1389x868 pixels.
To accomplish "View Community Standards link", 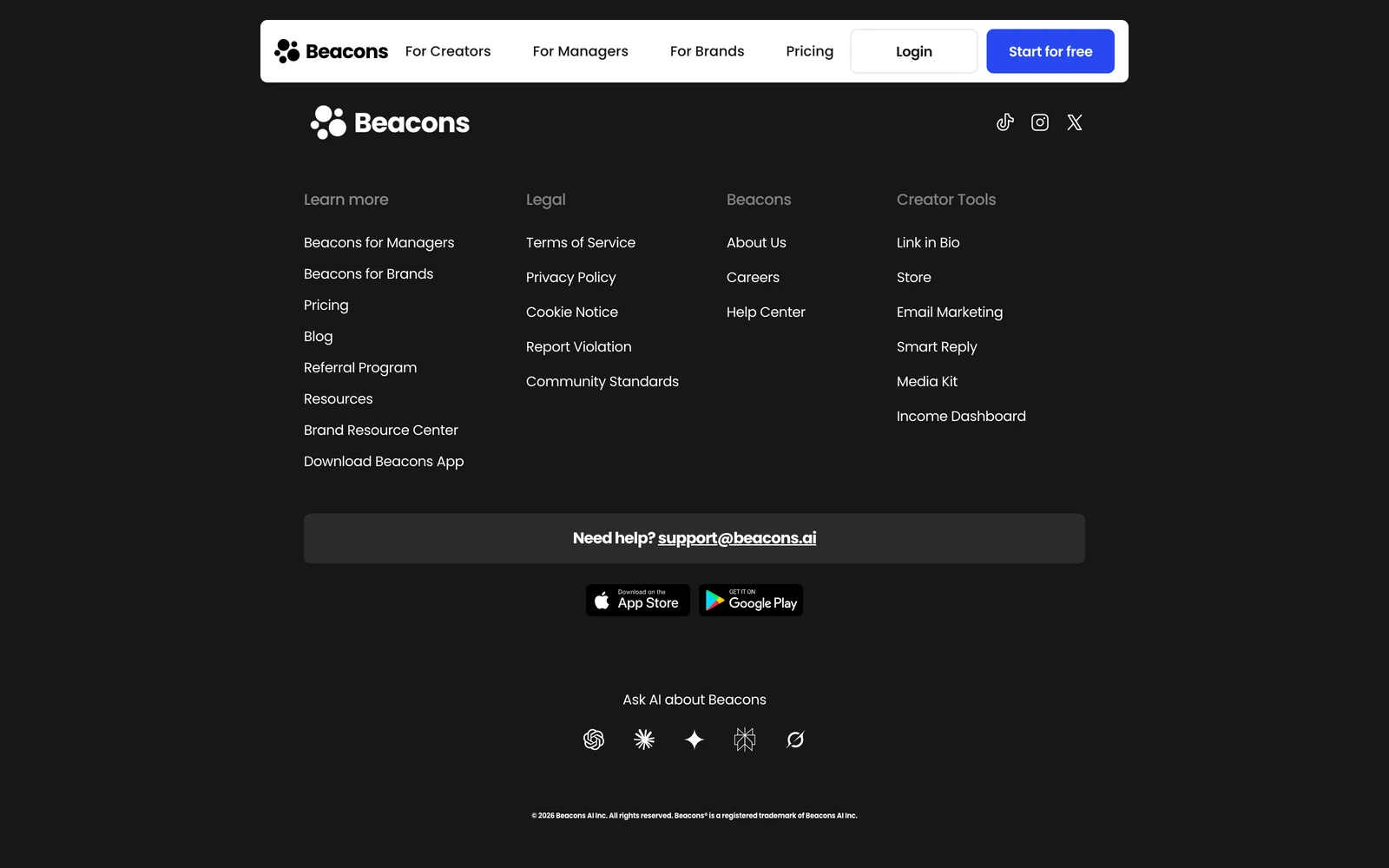I will point(602,381).
